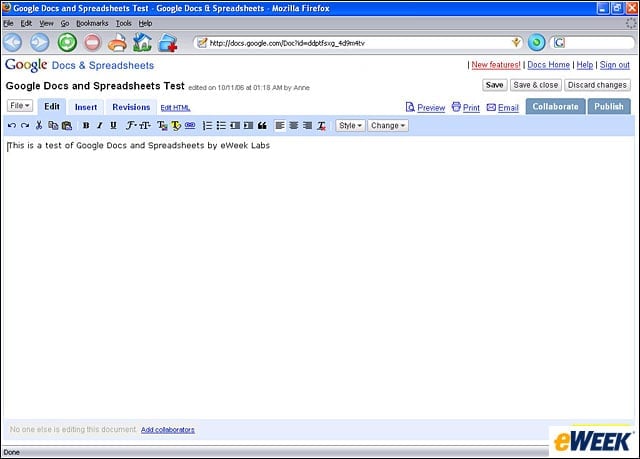Open the Style dropdown

350,126
